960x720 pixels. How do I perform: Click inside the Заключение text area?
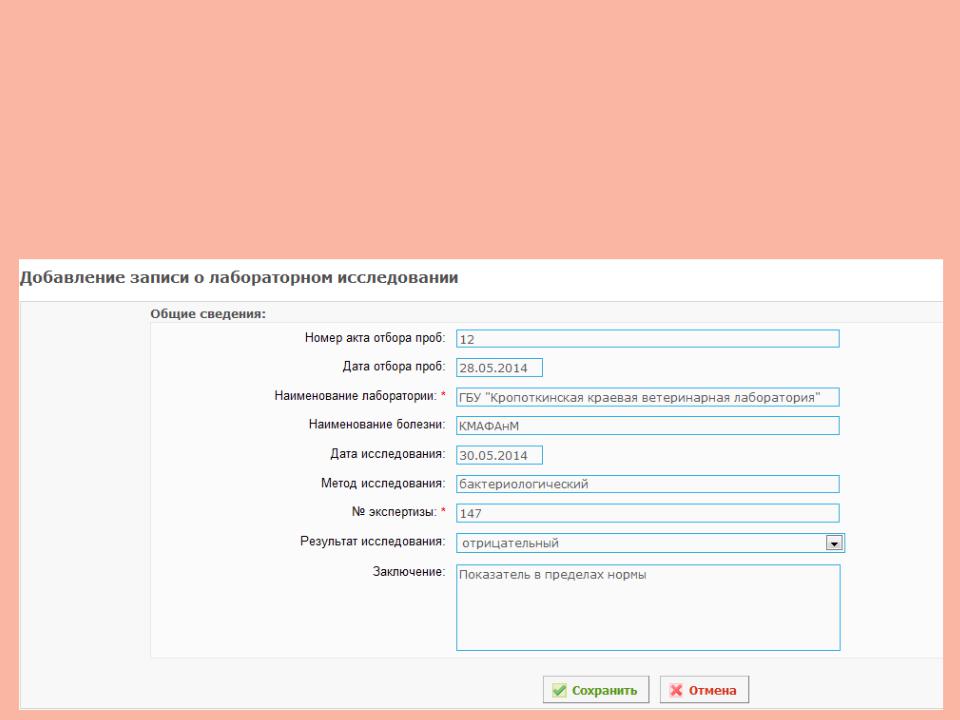(x=648, y=607)
